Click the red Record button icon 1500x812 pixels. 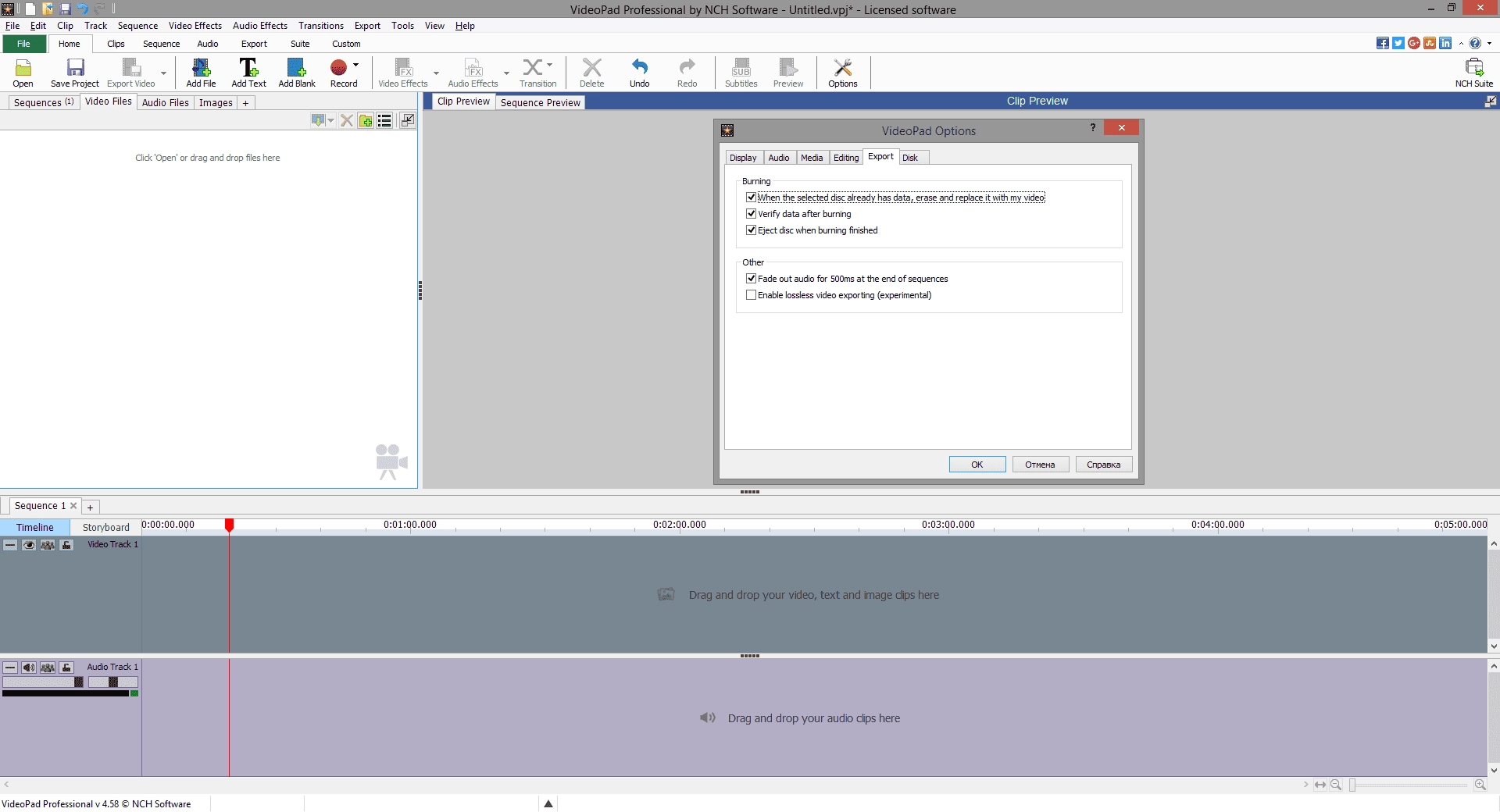click(x=338, y=67)
